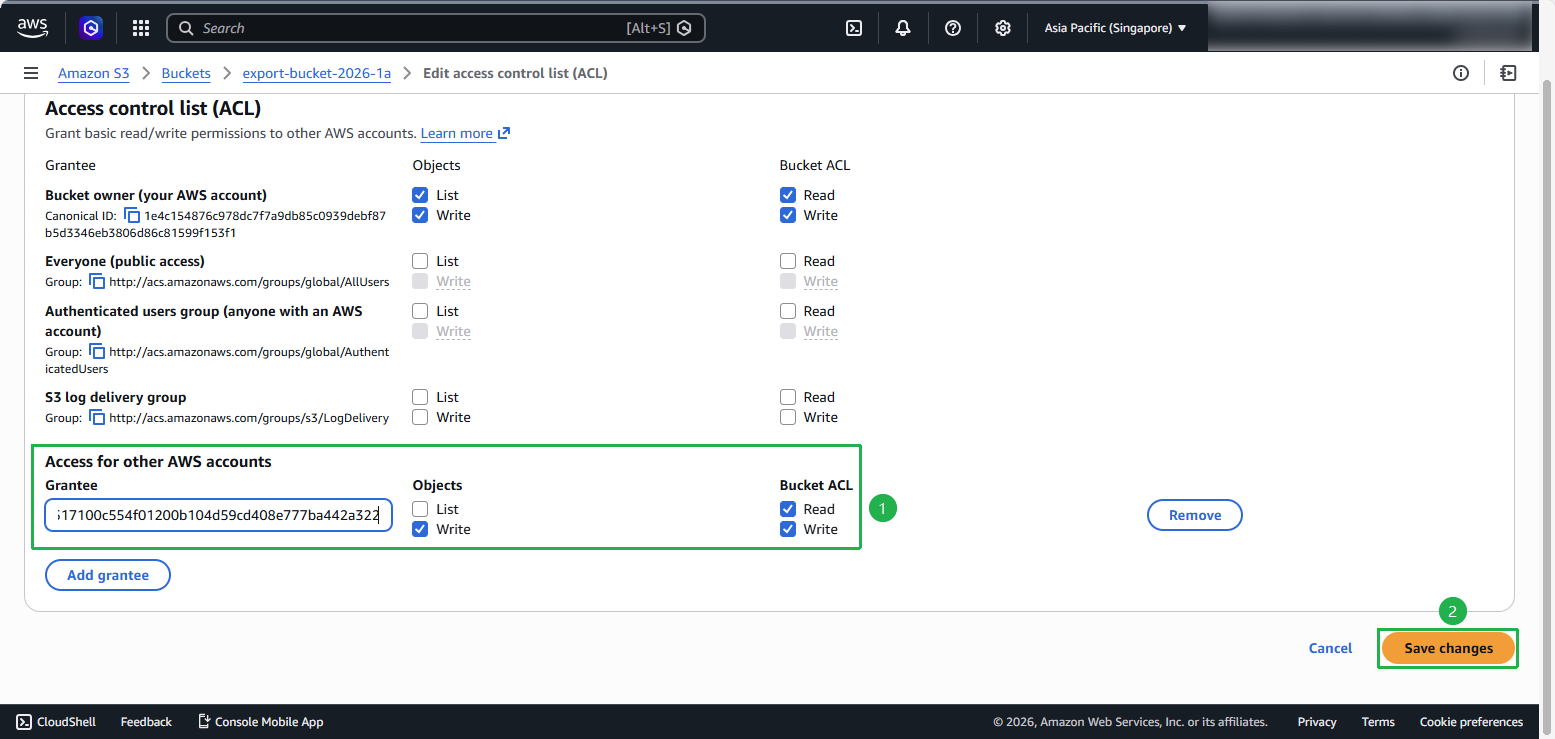Launch CloudShell from the top bar icon
Image resolution: width=1555 pixels, height=739 pixels.
pyautogui.click(x=854, y=28)
